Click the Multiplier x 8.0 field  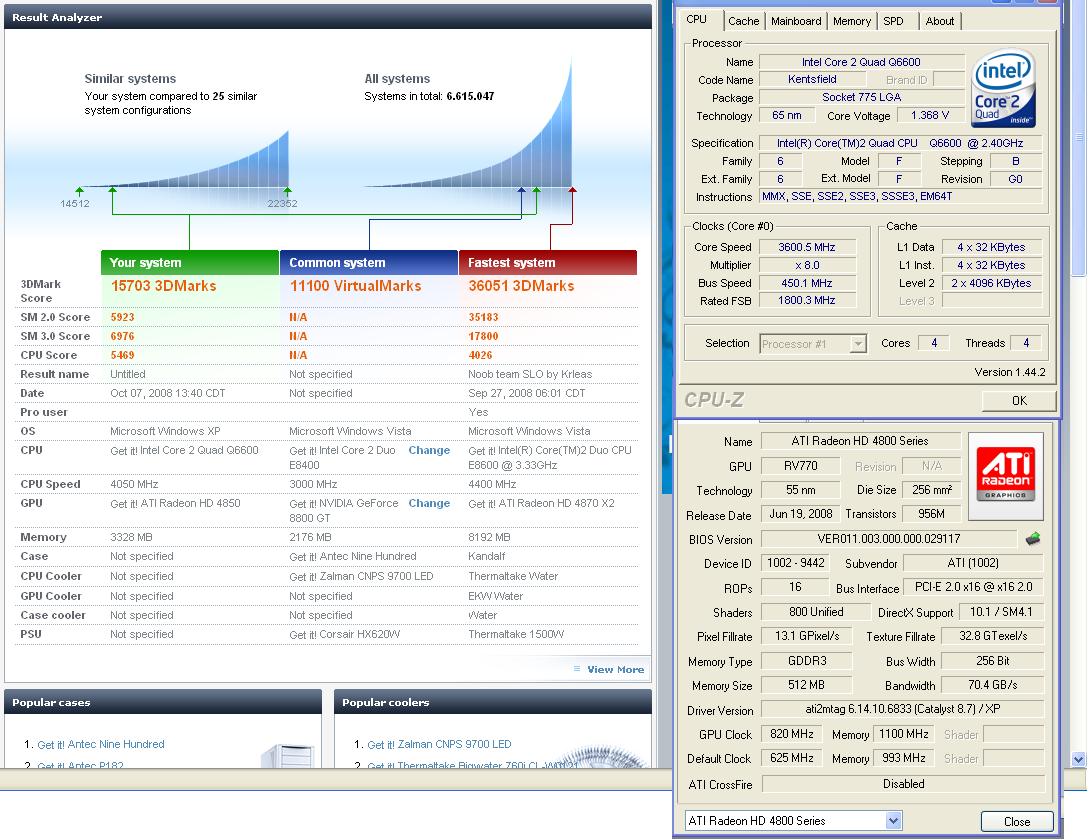click(x=807, y=266)
